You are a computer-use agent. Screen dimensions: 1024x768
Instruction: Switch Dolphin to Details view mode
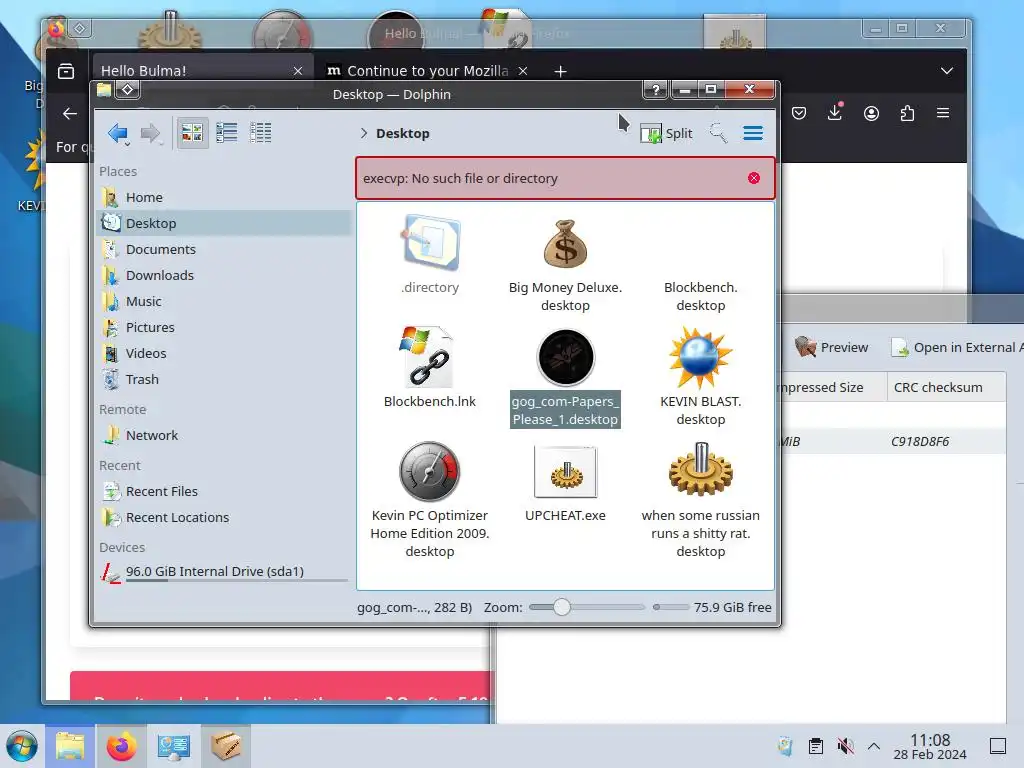point(261,133)
